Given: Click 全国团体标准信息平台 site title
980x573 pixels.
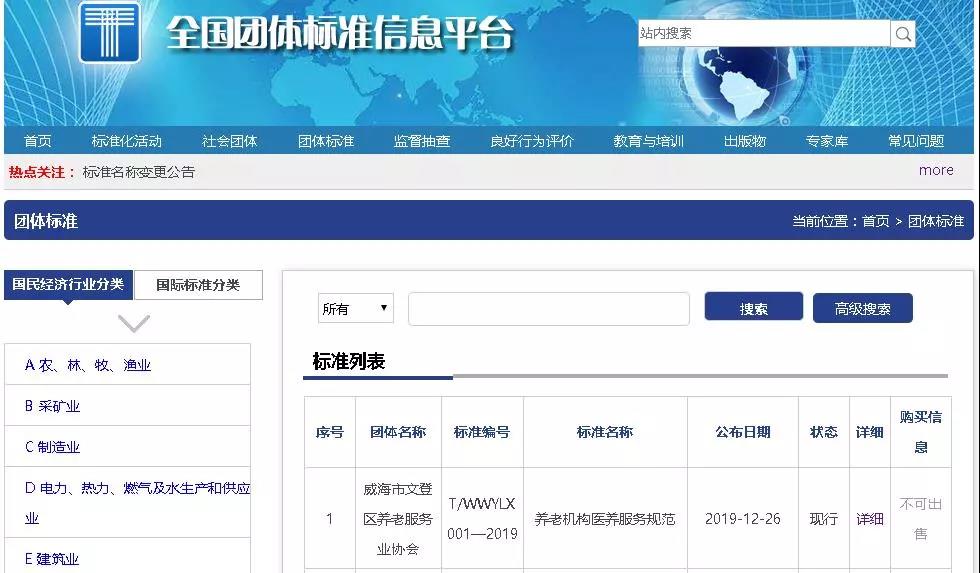Looking at the screenshot, I should 340,32.
